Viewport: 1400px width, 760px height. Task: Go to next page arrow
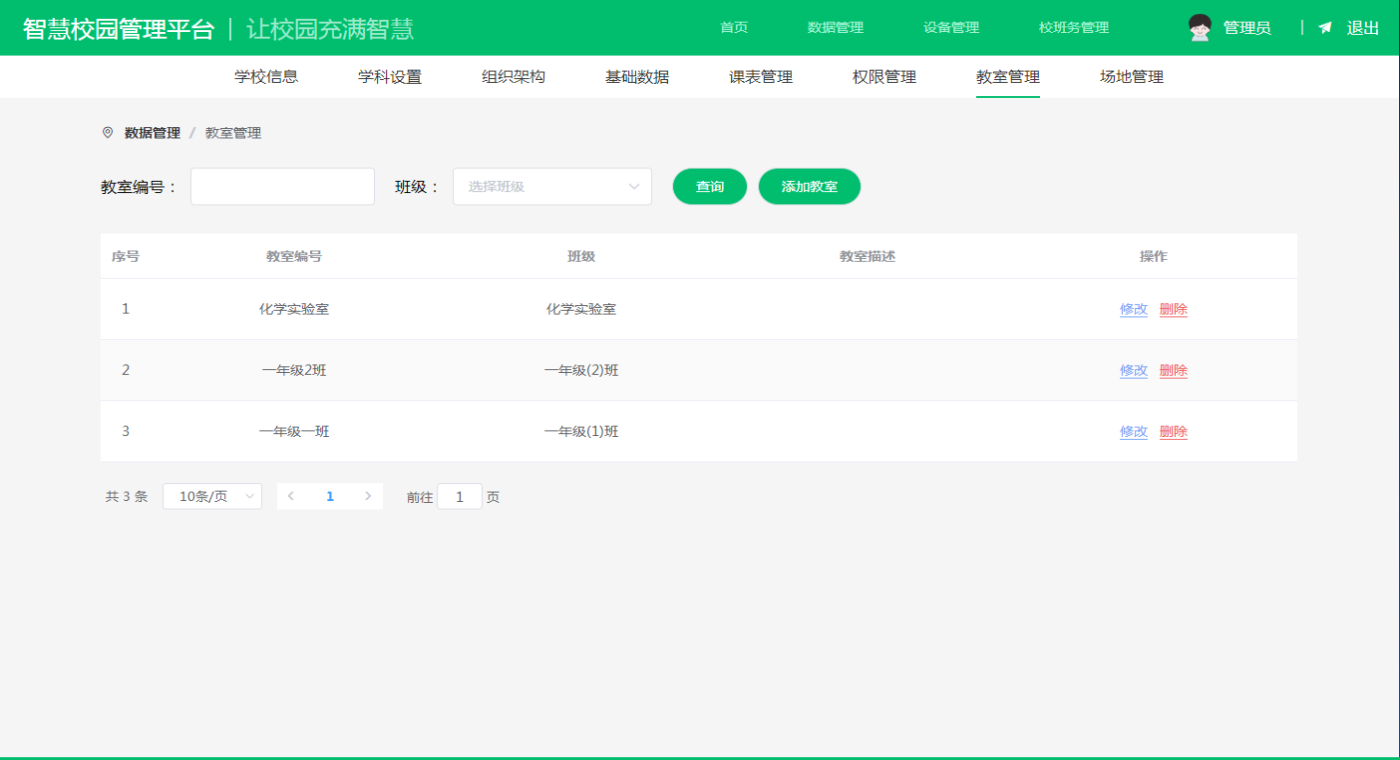point(368,496)
